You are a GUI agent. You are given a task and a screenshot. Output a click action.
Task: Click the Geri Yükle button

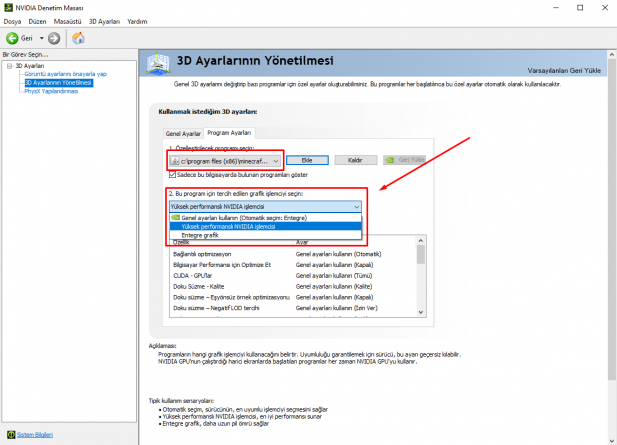coord(404,160)
